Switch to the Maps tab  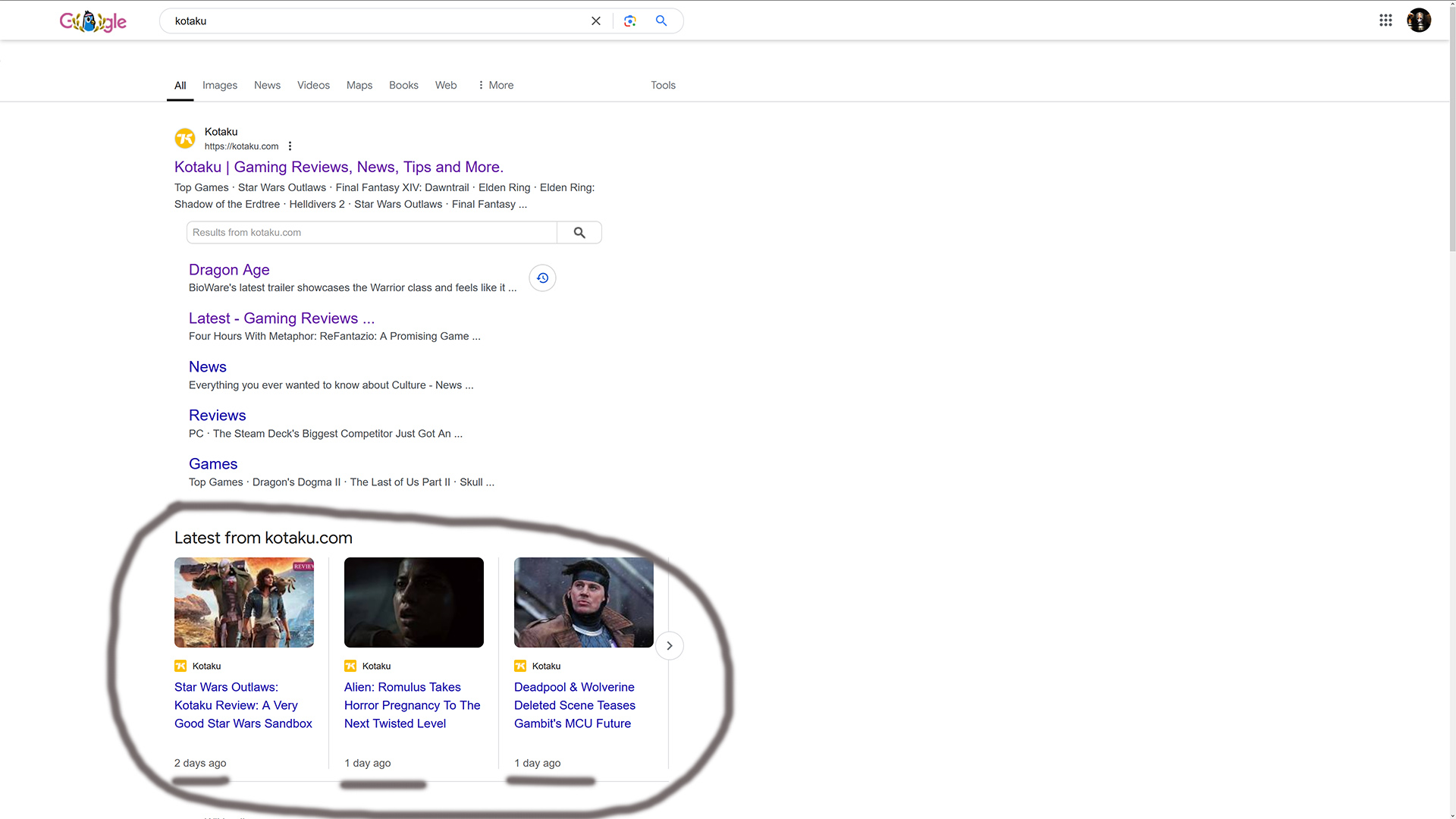(x=359, y=86)
